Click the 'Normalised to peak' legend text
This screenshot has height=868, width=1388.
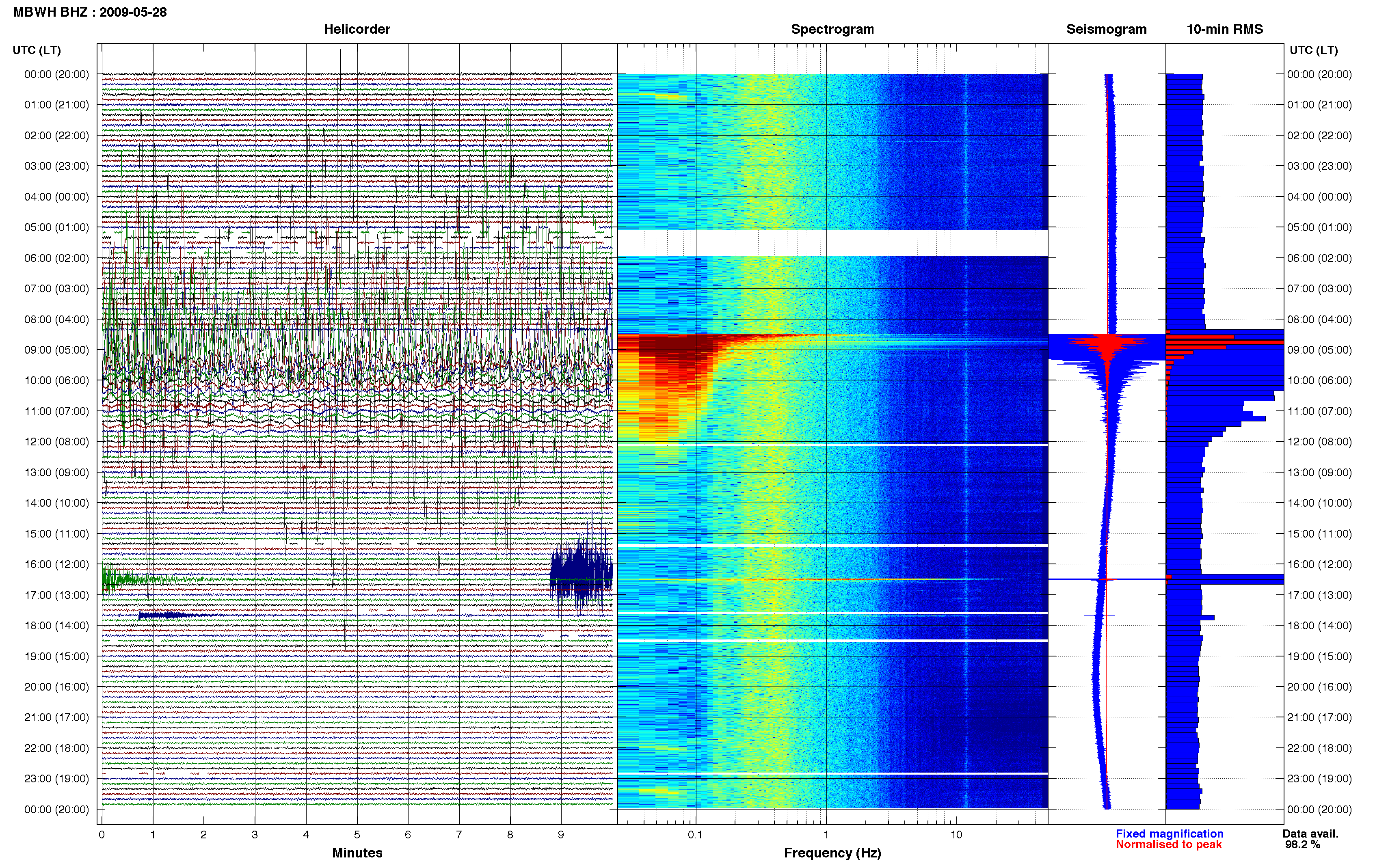1169,844
